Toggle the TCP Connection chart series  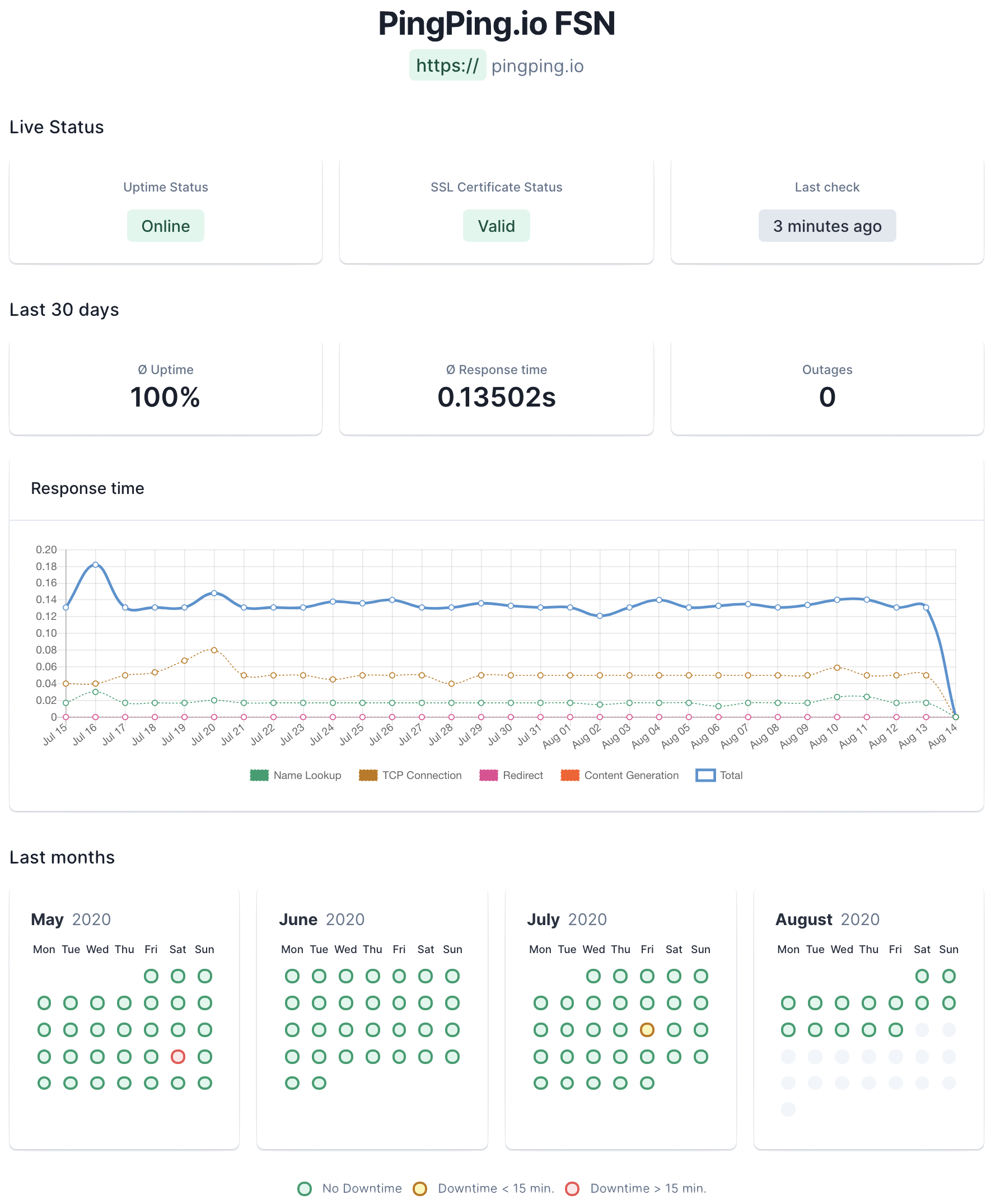(x=410, y=775)
